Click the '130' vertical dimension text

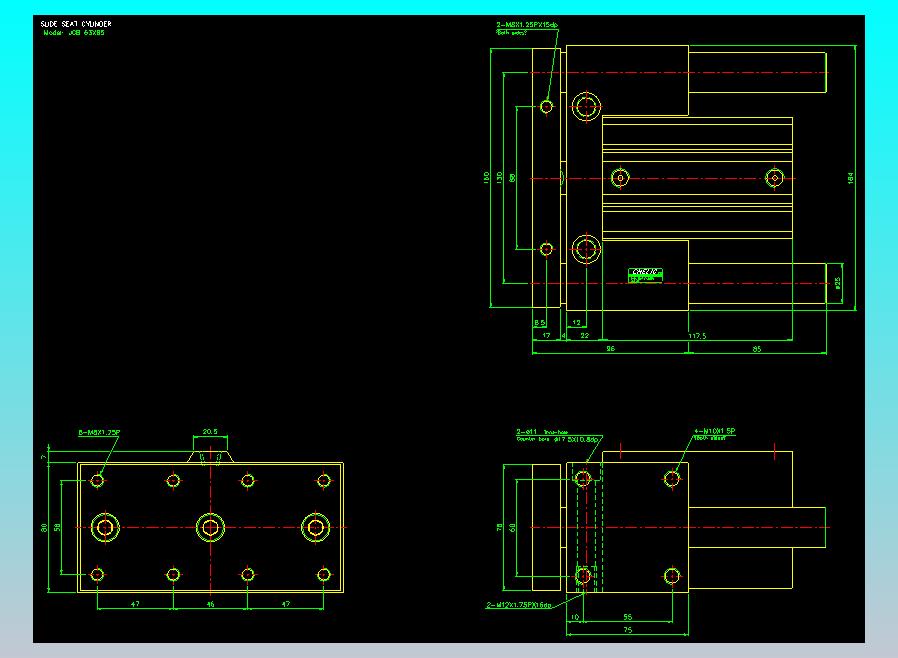tap(499, 178)
